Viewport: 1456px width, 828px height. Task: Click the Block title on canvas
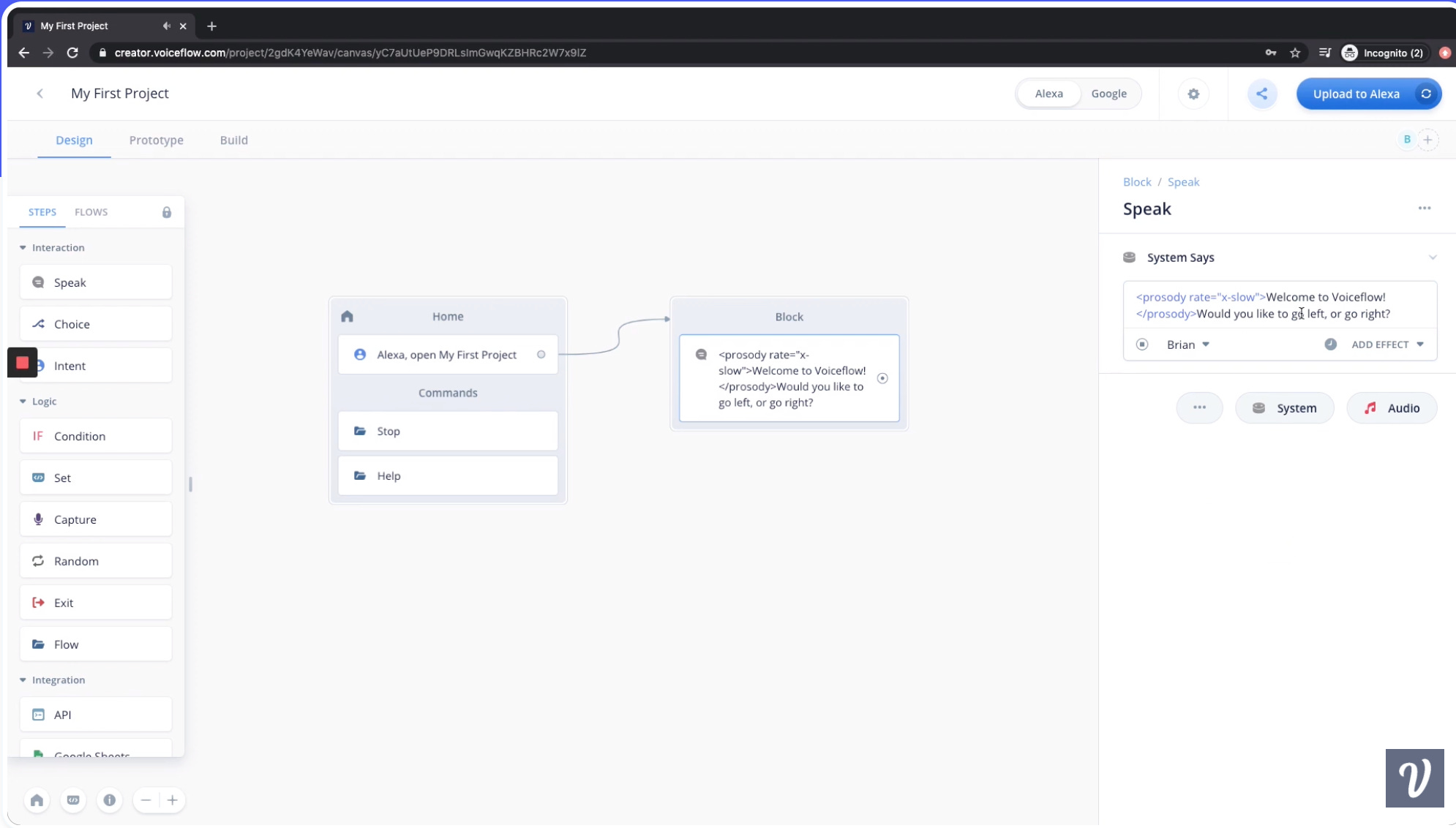coord(789,317)
